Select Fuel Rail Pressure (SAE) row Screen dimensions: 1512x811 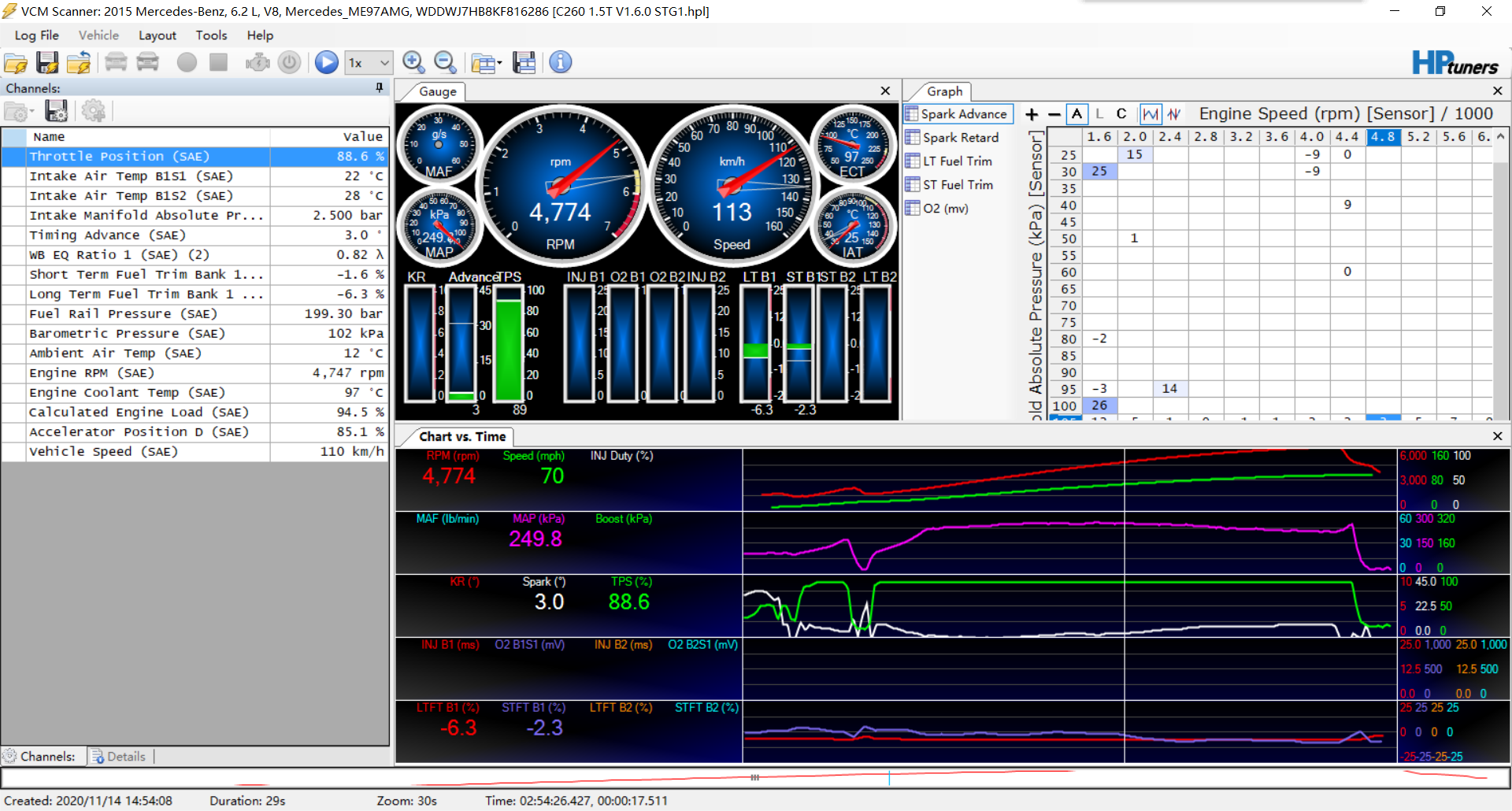[195, 314]
